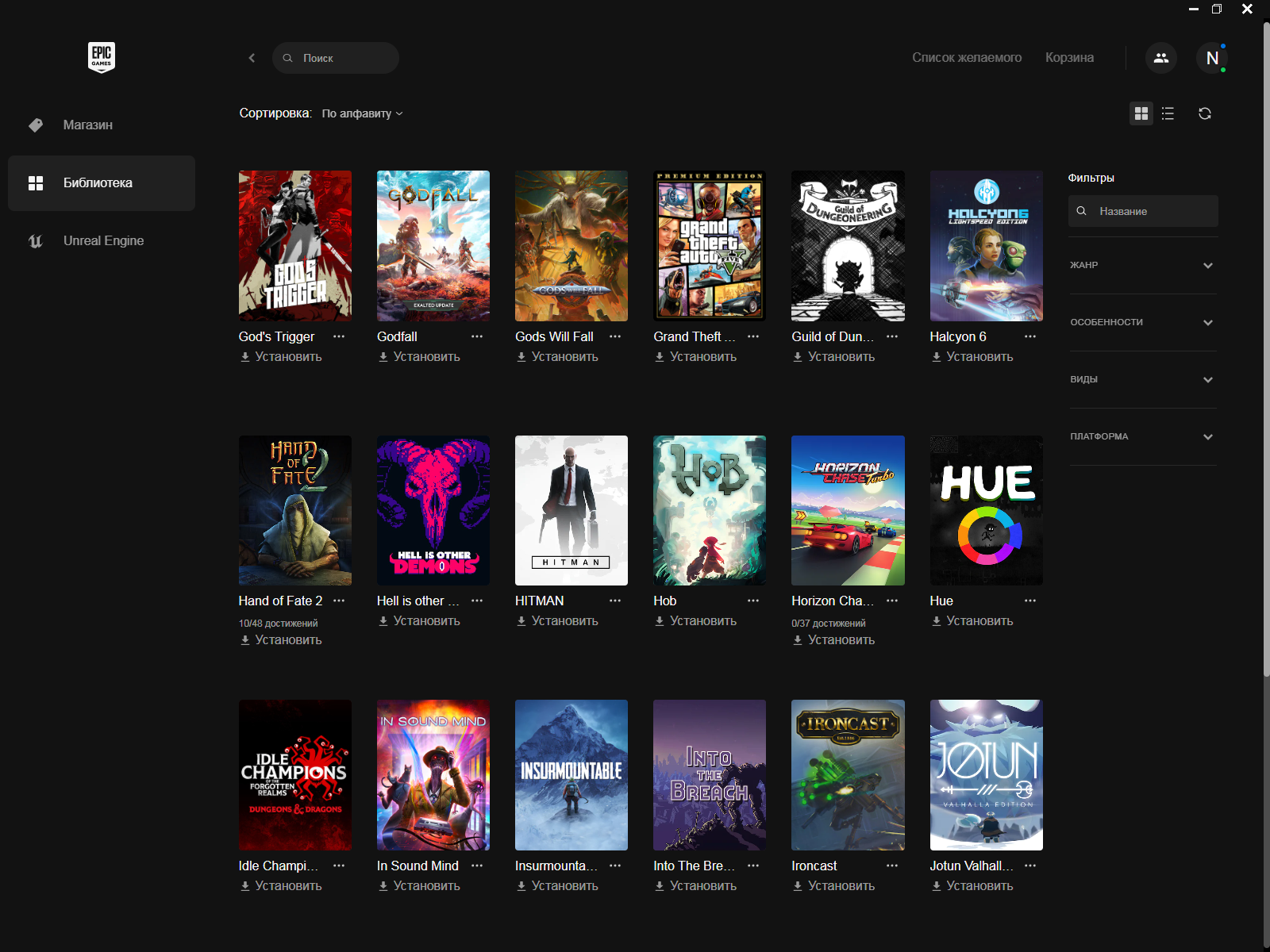
Task: Install God's Trigger
Action: coord(281,357)
